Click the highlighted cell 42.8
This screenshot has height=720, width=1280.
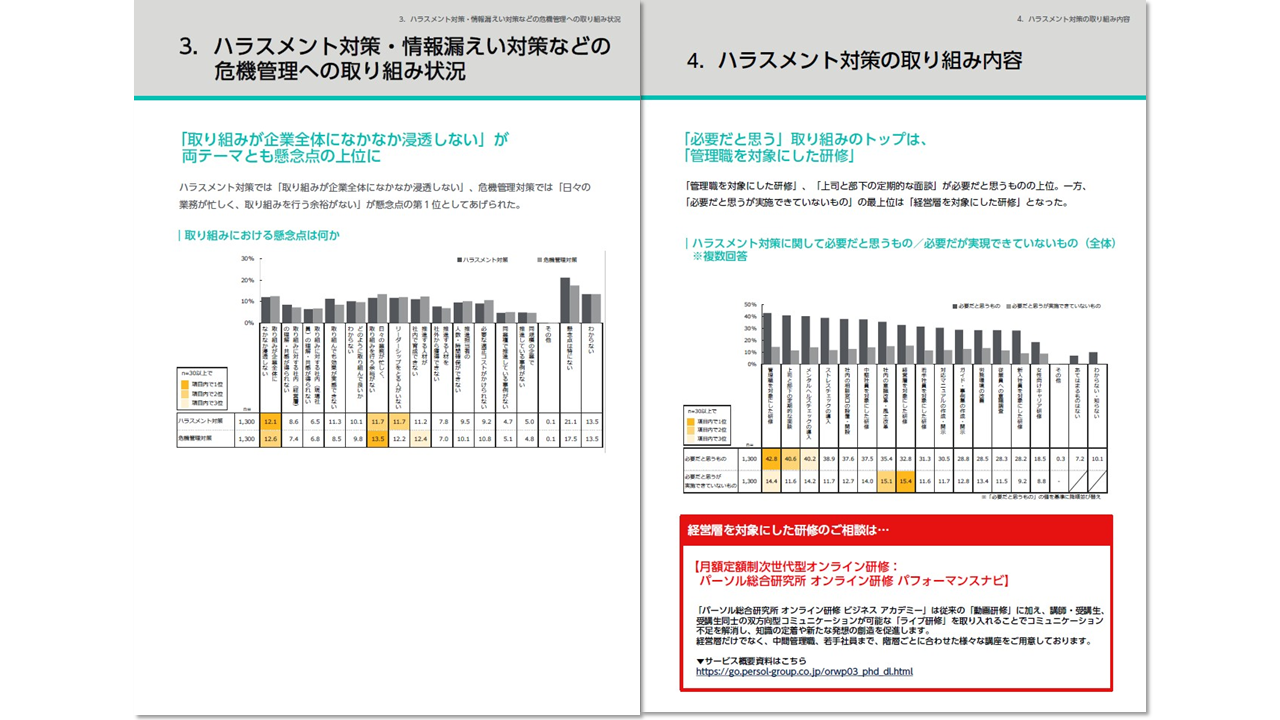pyautogui.click(x=771, y=458)
